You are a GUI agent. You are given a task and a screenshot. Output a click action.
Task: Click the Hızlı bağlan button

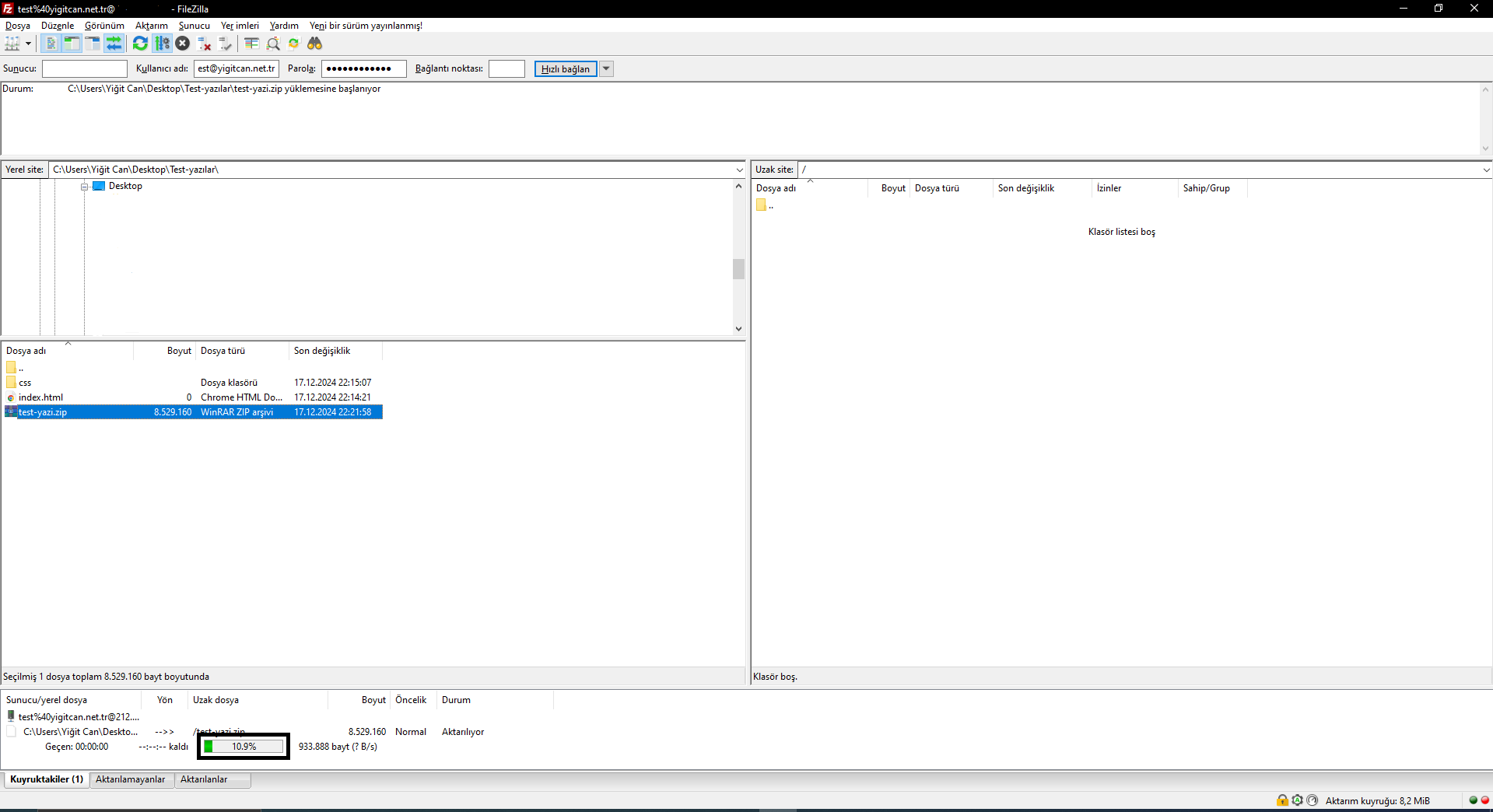(x=566, y=69)
